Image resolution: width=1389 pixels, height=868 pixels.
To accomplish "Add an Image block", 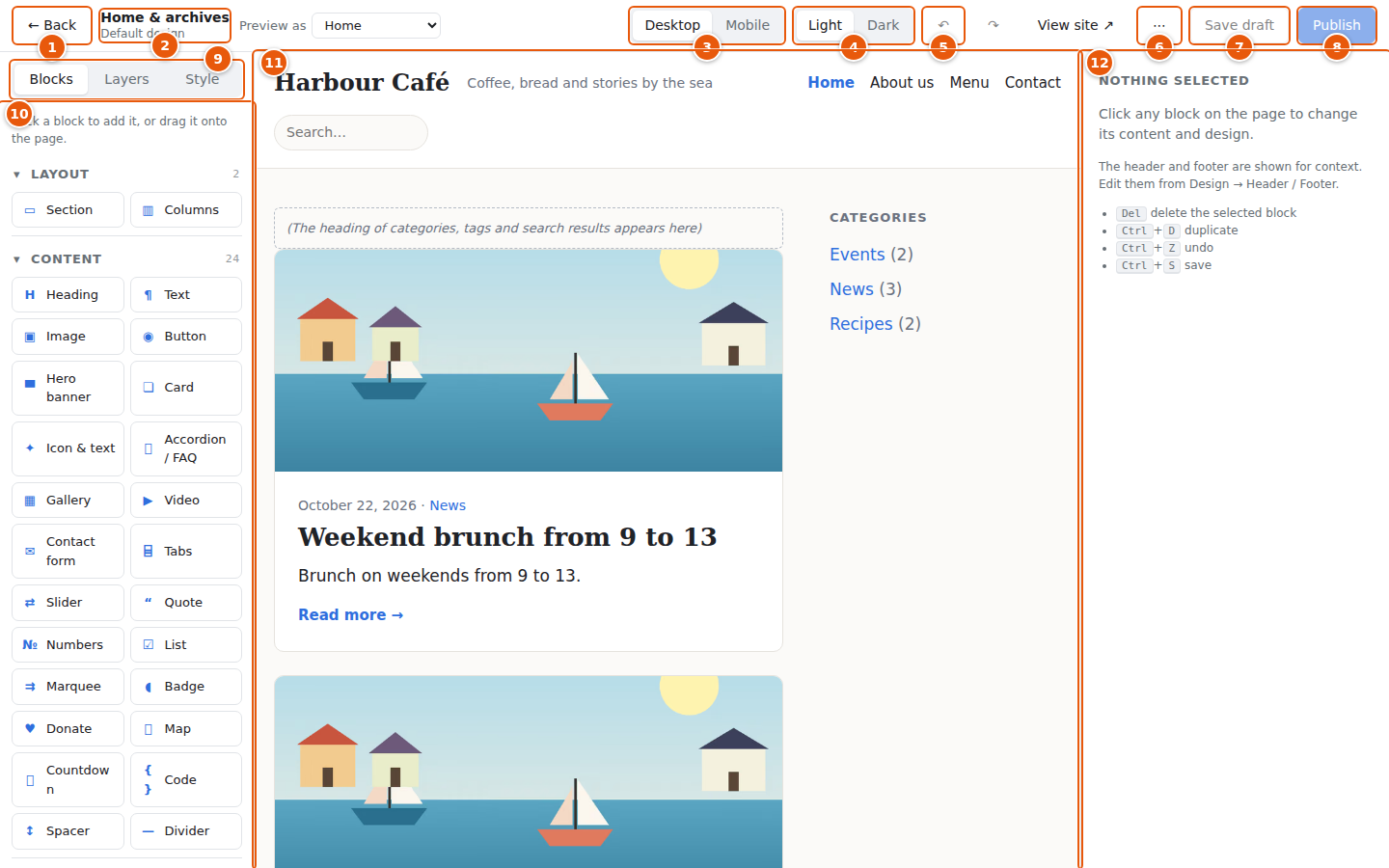I will (x=68, y=337).
